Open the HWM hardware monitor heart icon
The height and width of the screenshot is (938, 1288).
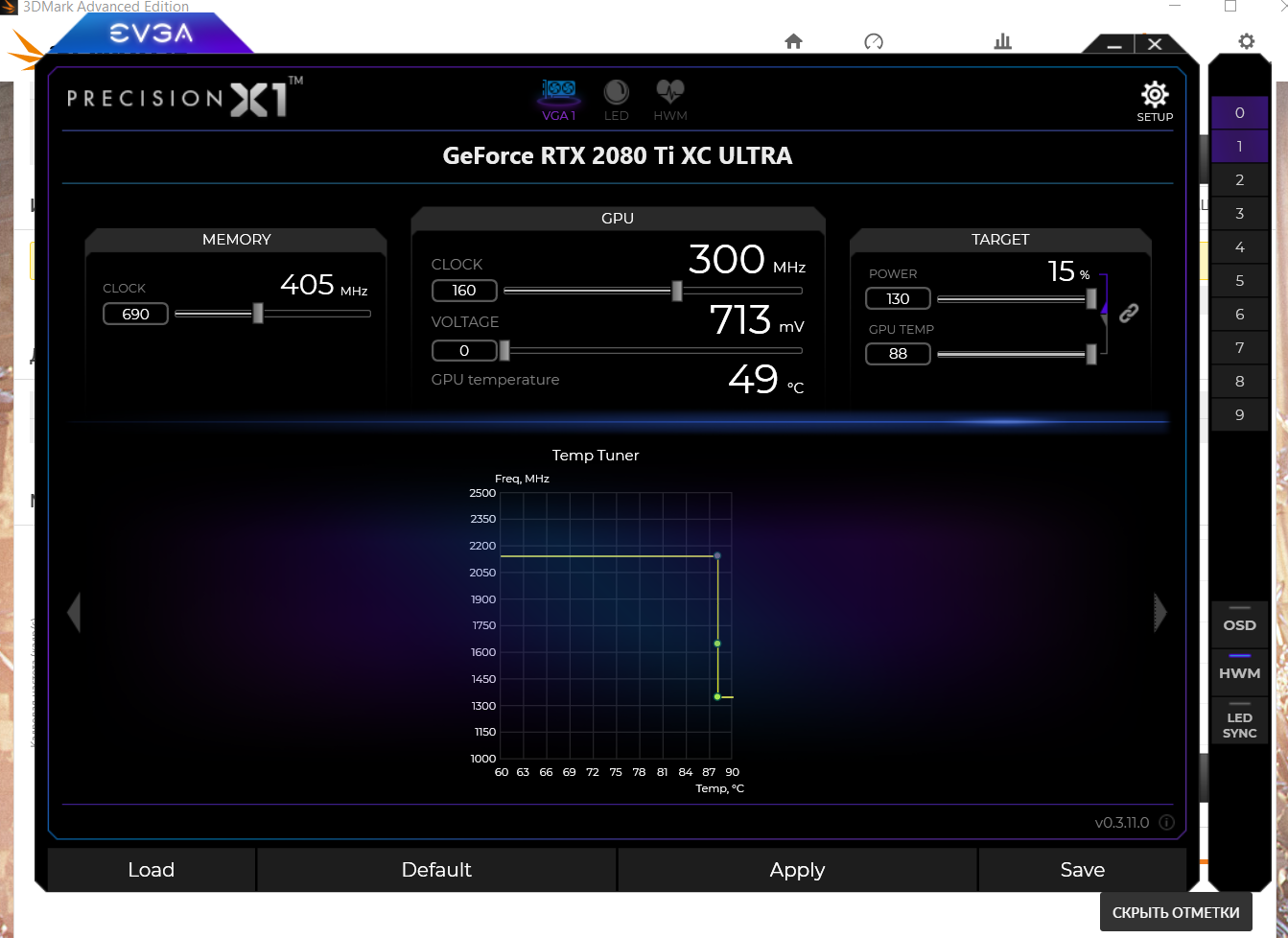click(x=670, y=100)
